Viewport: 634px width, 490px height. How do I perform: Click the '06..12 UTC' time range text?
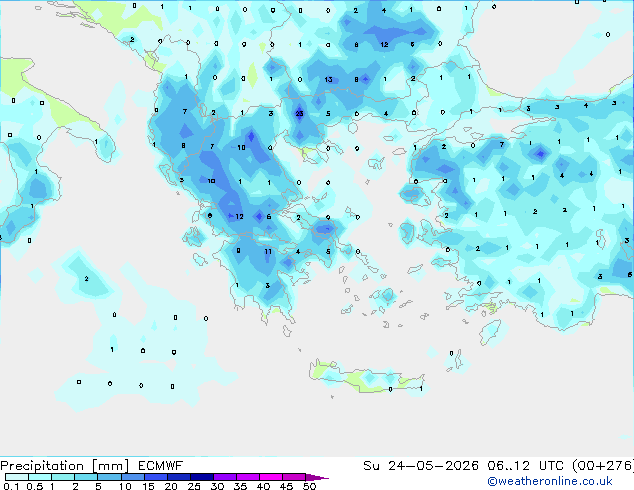point(525,466)
